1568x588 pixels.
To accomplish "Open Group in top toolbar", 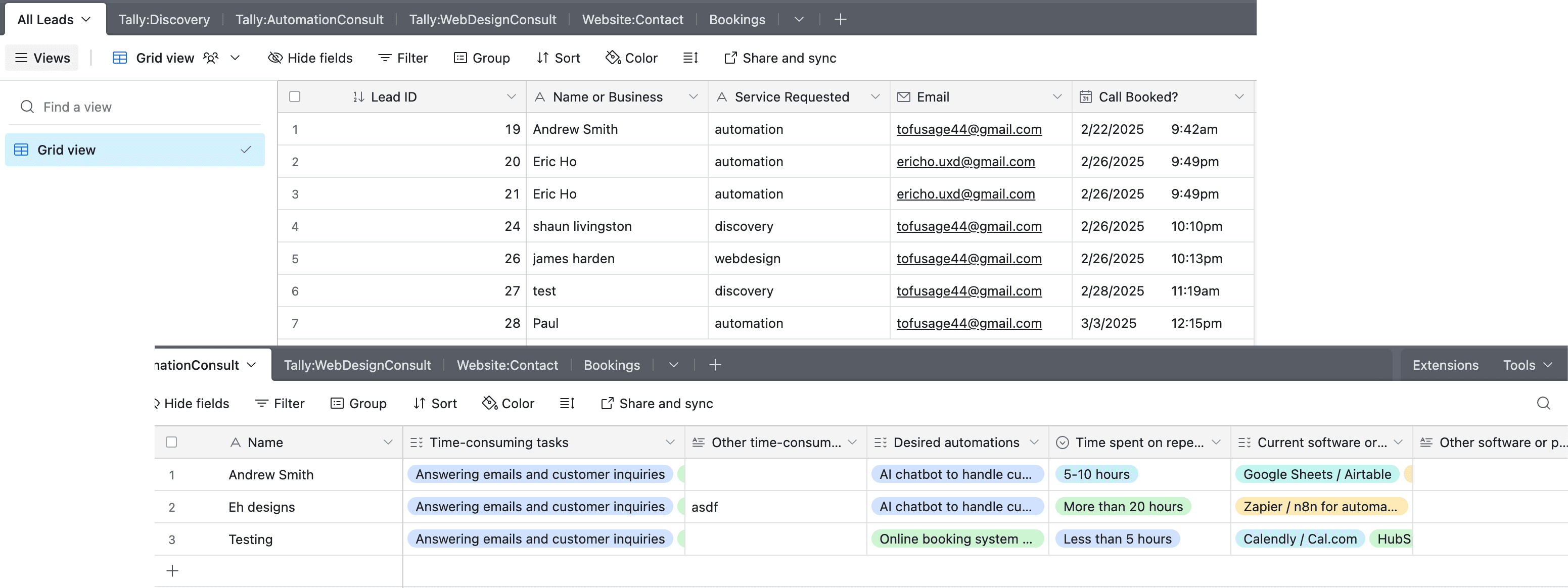I will tap(482, 58).
